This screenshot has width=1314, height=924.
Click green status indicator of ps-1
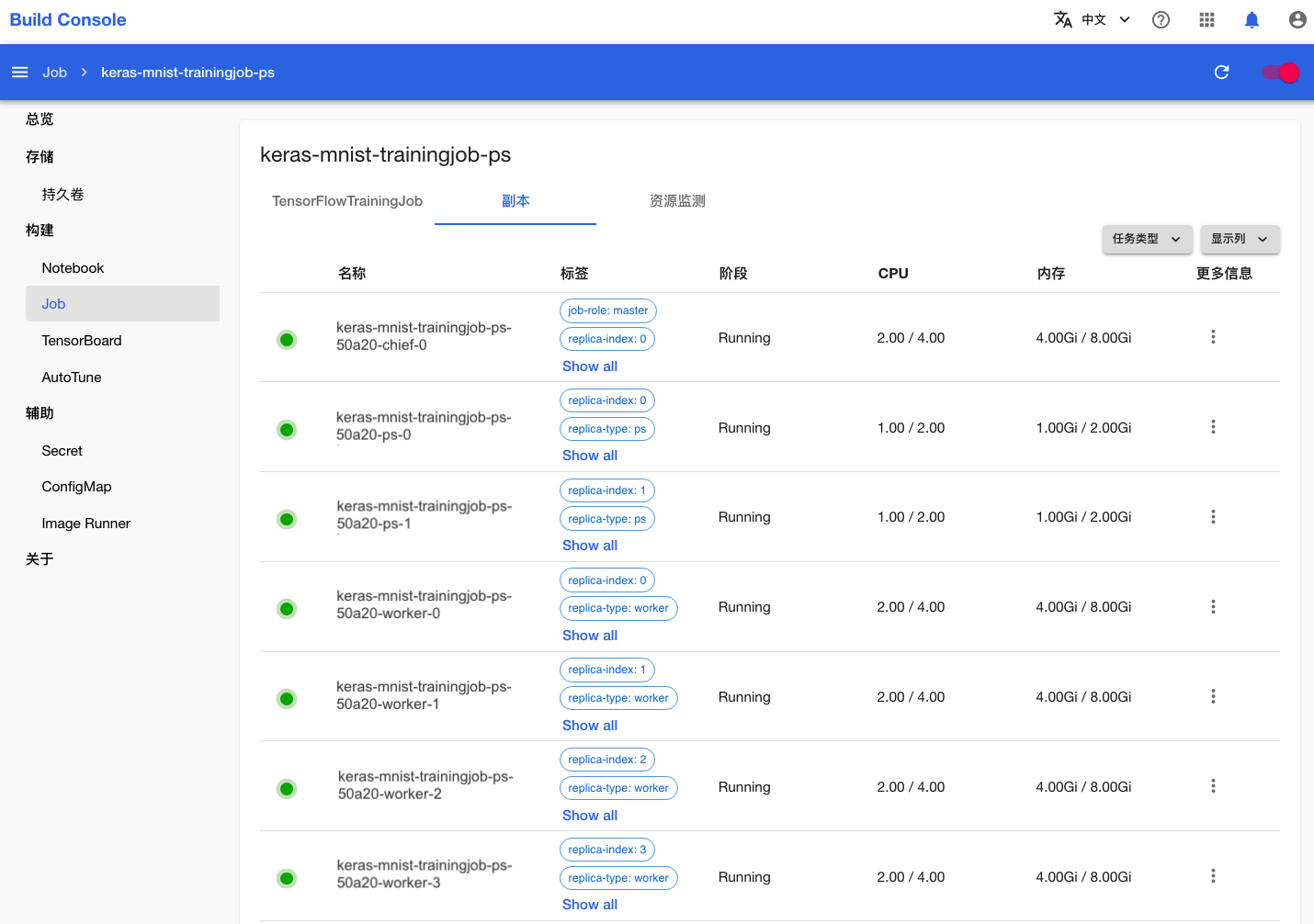287,520
